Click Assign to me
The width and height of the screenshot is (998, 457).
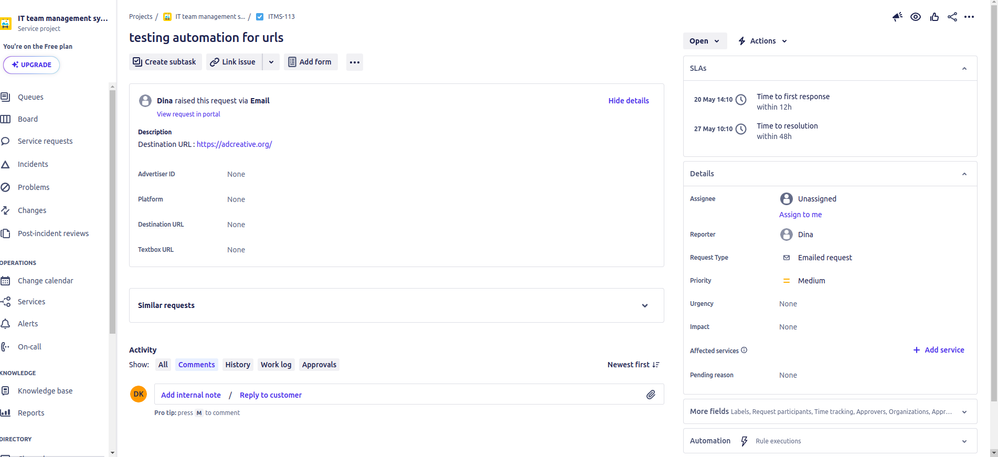pyautogui.click(x=800, y=214)
